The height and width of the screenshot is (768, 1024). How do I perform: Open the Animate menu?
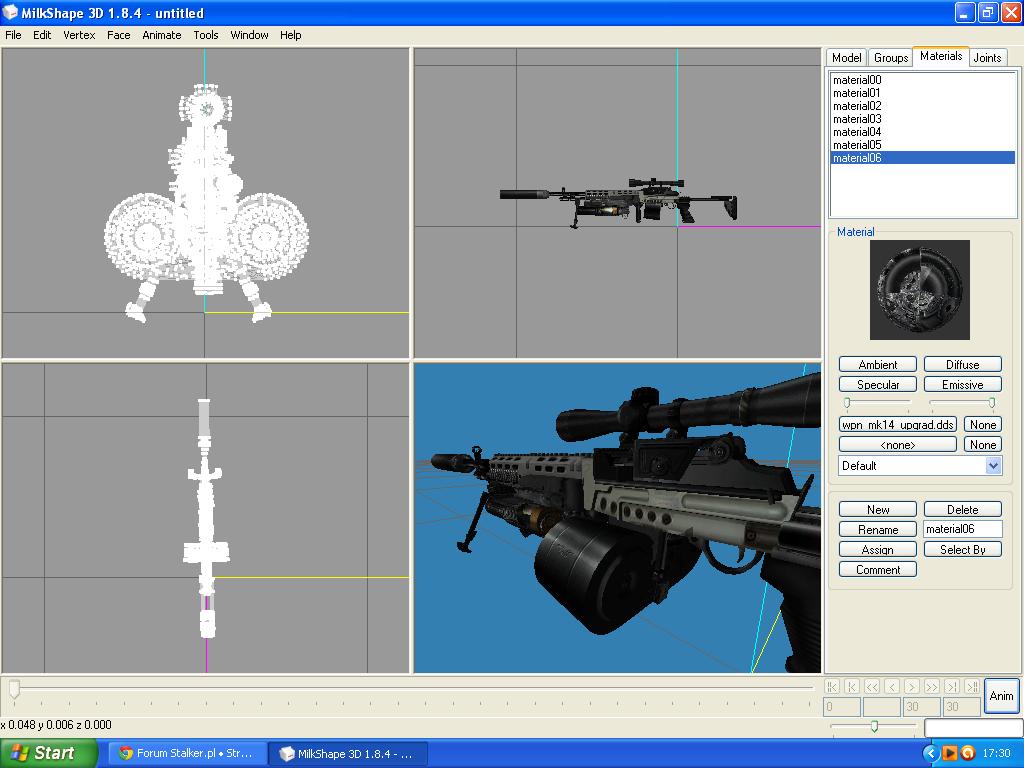[x=162, y=35]
